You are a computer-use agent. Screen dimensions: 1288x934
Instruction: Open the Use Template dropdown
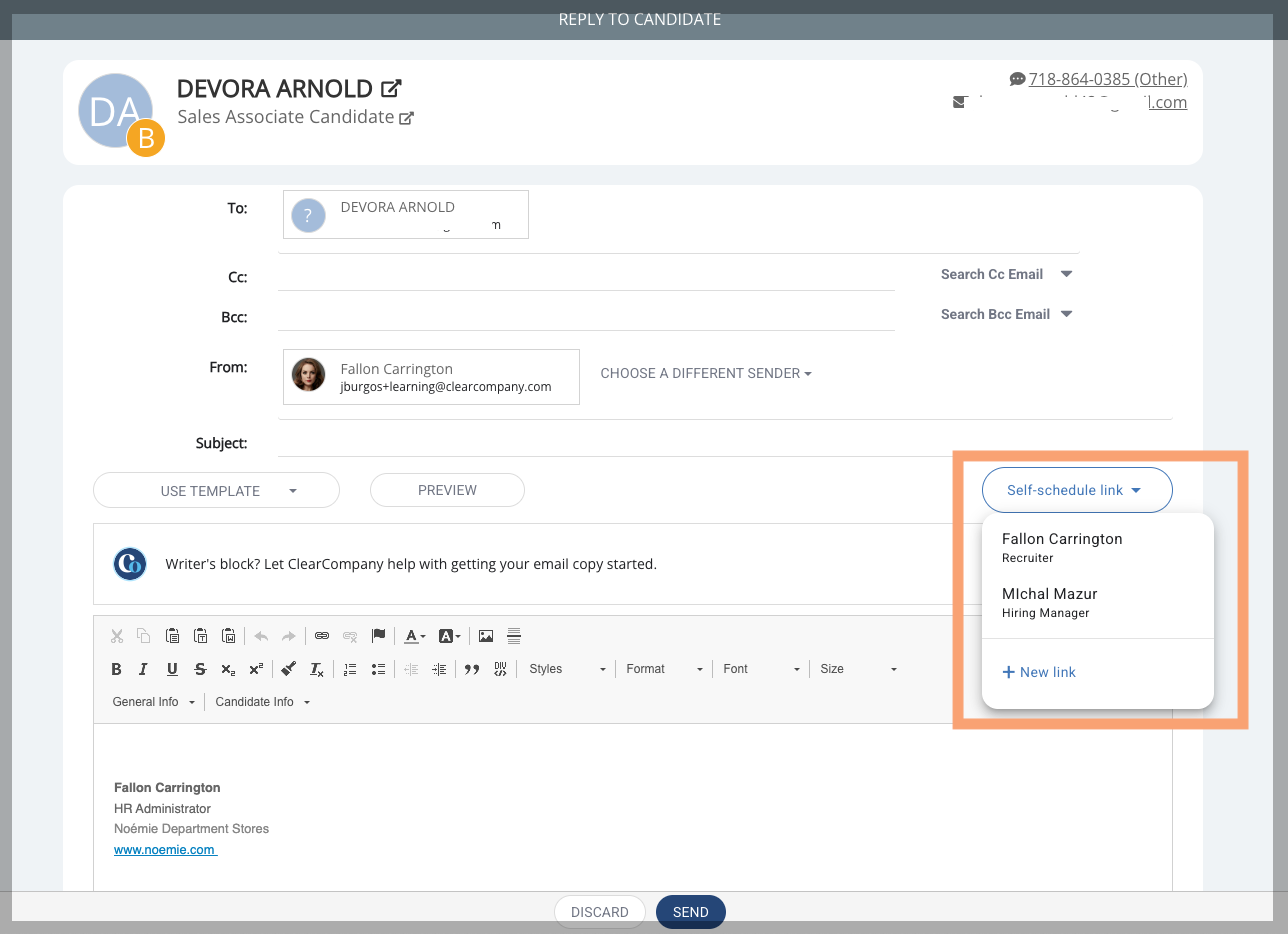[x=216, y=491]
